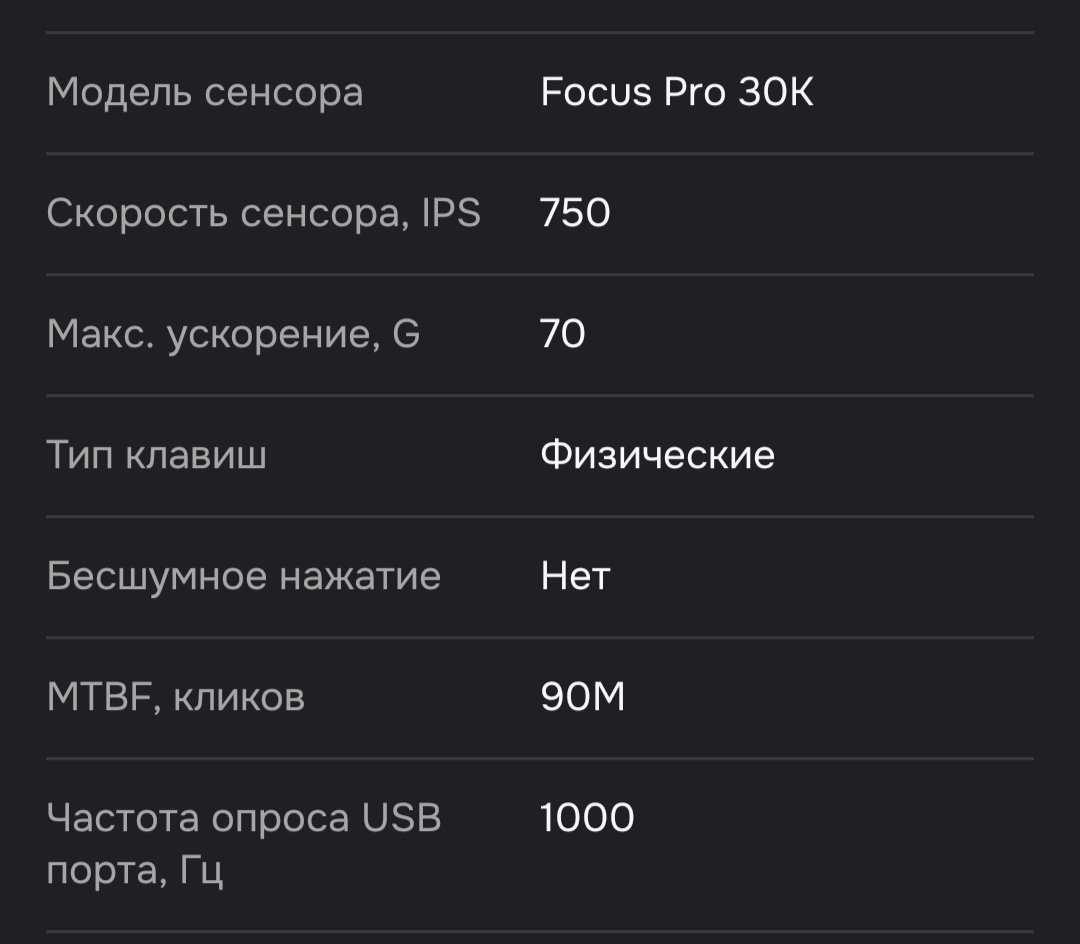Screen dimensions: 1080x944
Task: Select the "Физические" key type value
Action: tap(657, 456)
